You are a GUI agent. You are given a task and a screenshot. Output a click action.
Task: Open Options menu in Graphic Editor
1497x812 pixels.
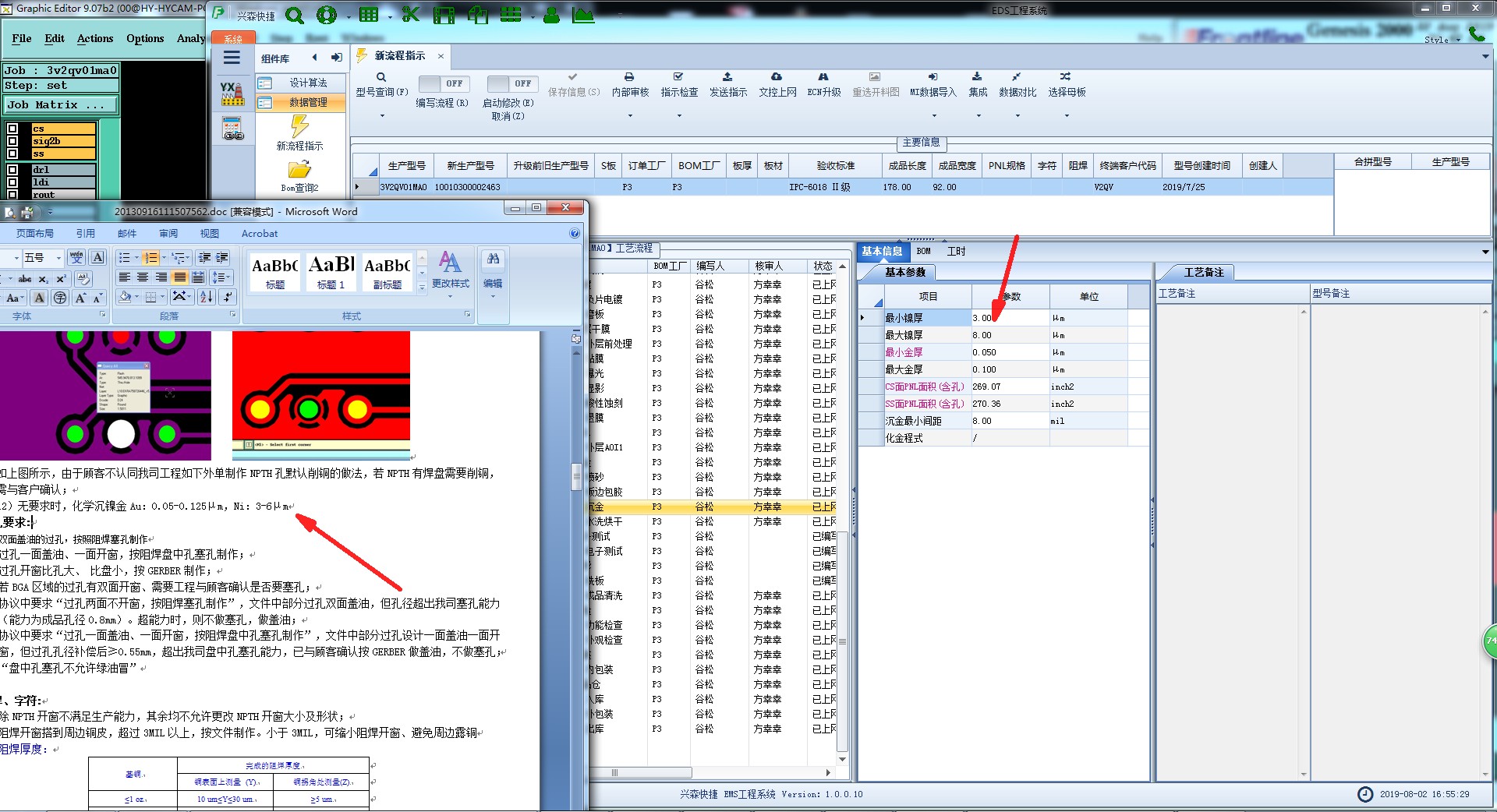[145, 38]
